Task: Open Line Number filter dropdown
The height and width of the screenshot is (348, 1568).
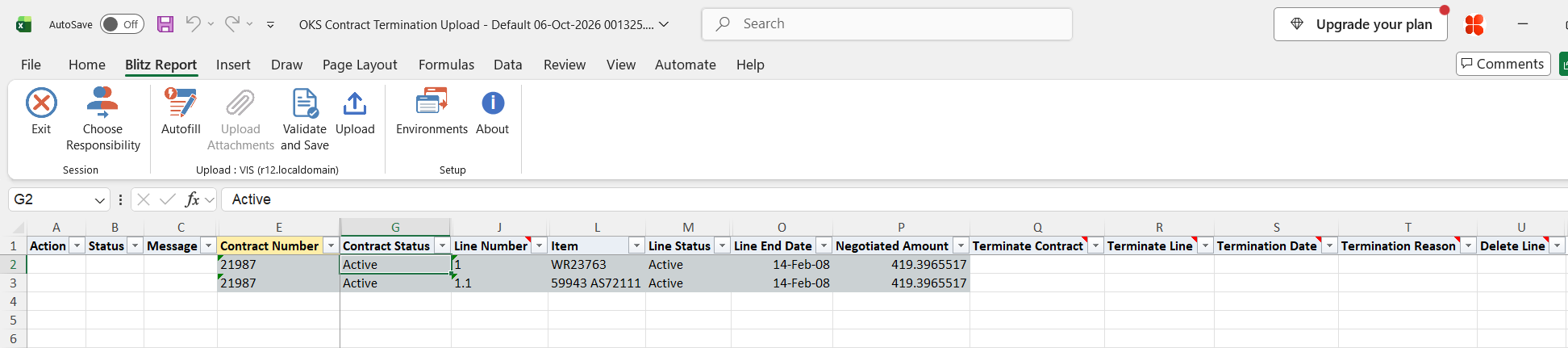Action: (x=540, y=245)
